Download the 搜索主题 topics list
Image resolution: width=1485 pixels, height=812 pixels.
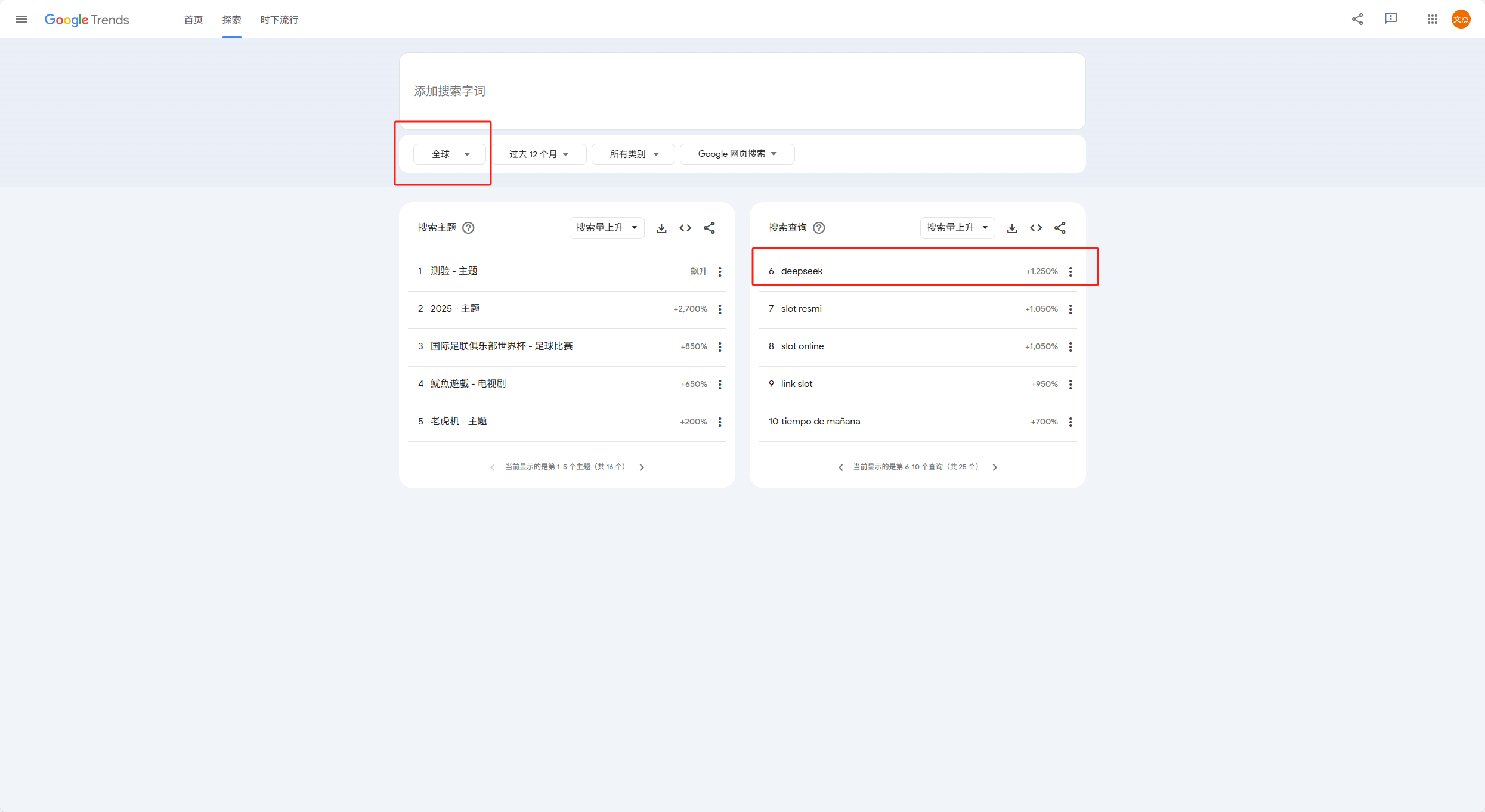click(661, 228)
